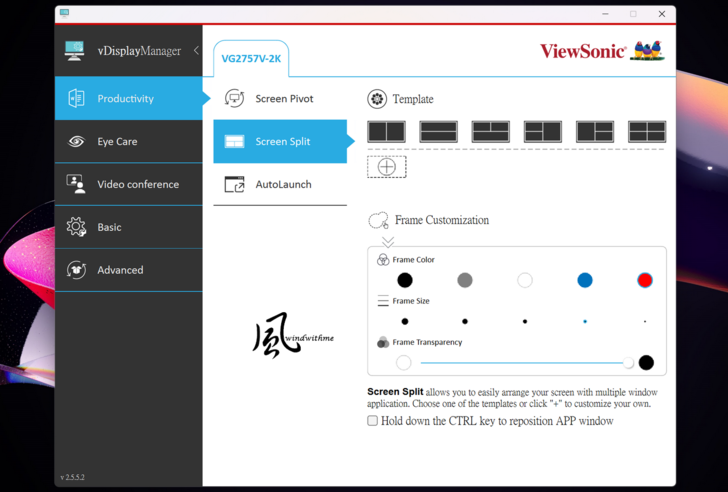This screenshot has width=728, height=492.
Task: Click the Basic gear icon
Action: 76,227
